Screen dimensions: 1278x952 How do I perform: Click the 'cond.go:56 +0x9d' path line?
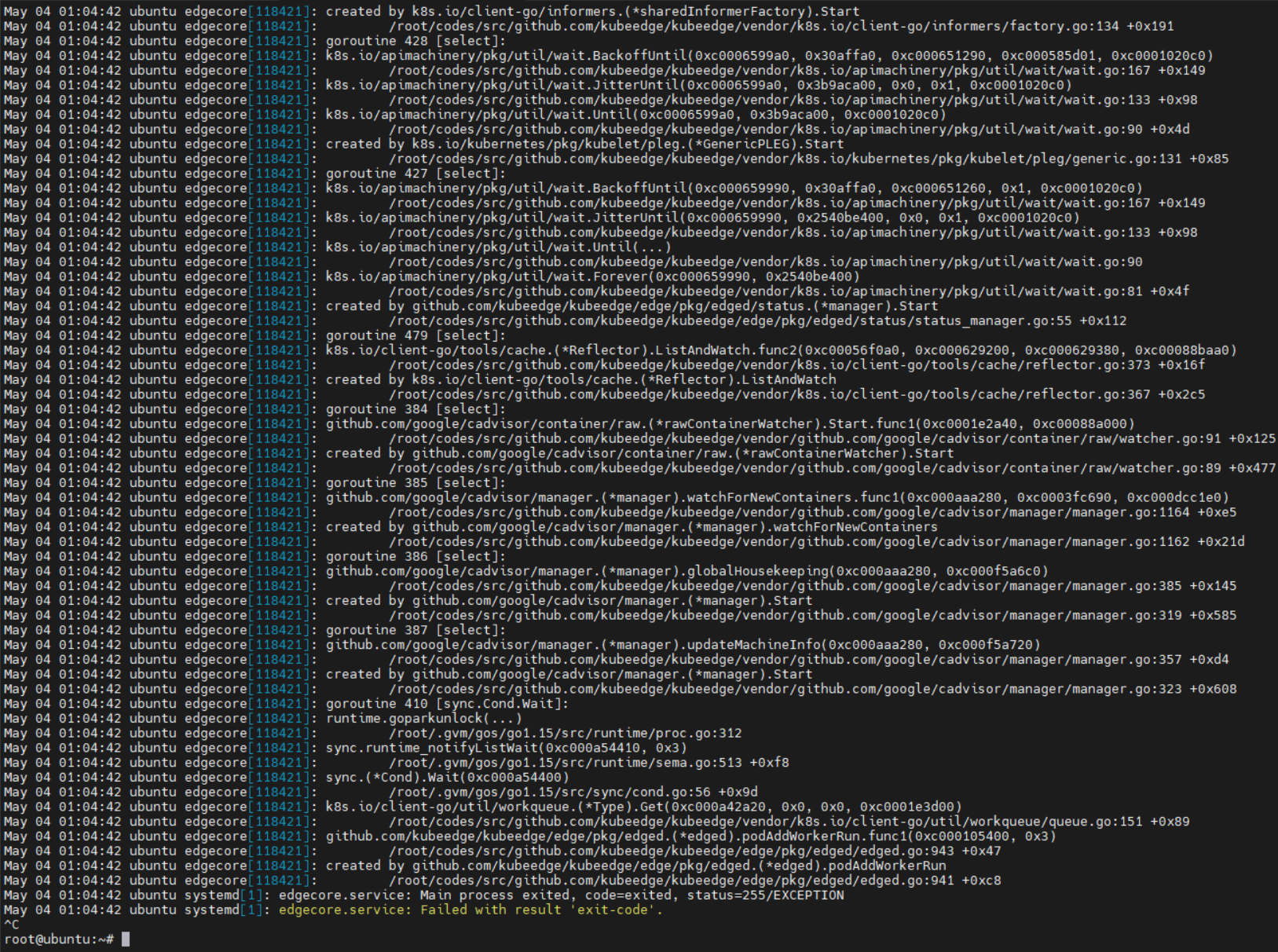[x=381, y=792]
